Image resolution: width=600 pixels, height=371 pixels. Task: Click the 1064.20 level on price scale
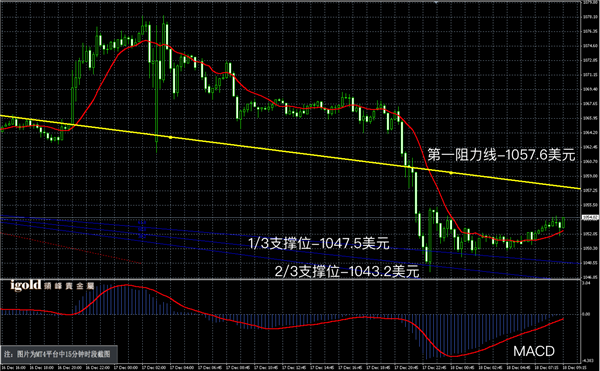590,132
